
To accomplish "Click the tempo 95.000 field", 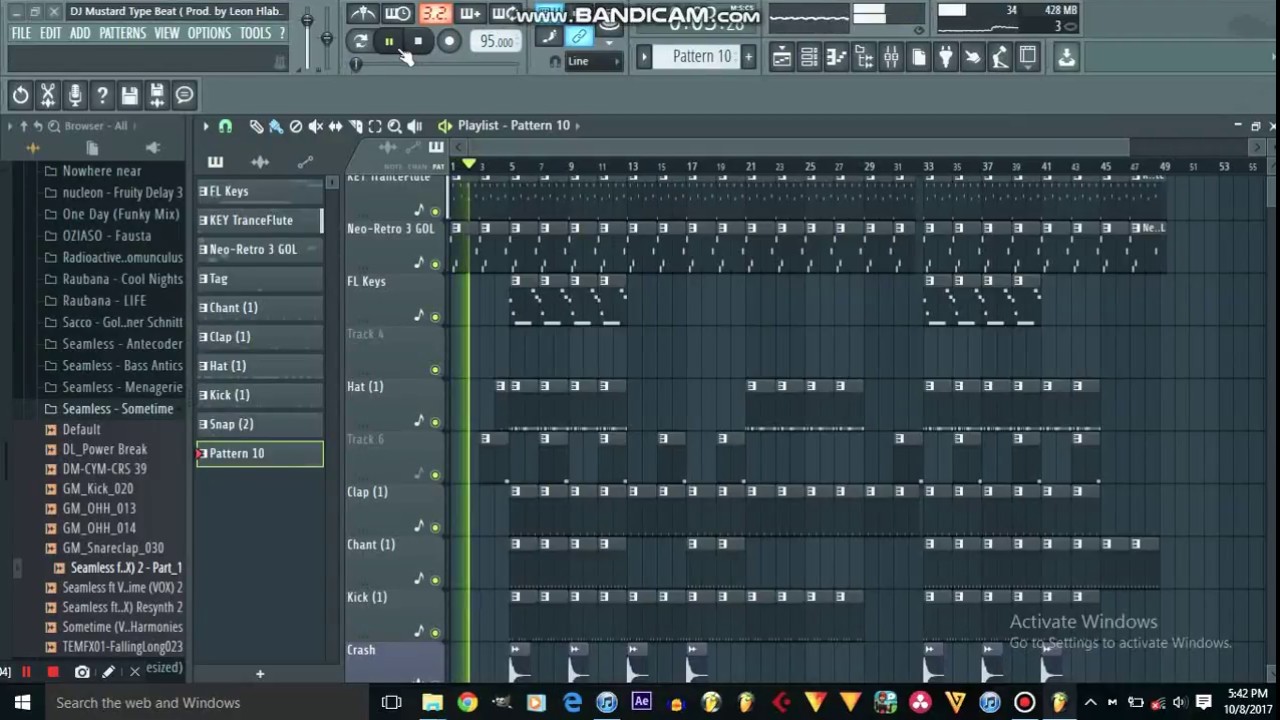I will coord(496,41).
